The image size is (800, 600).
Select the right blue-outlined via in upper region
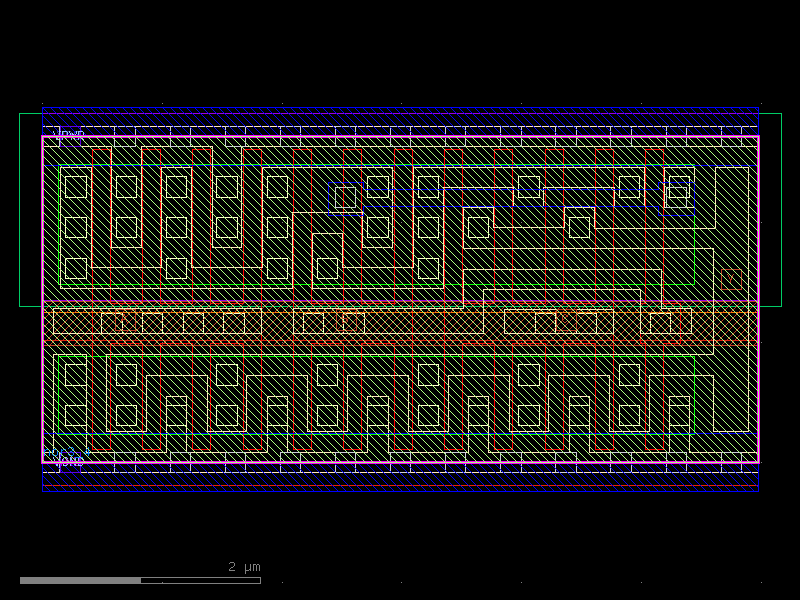click(x=679, y=195)
